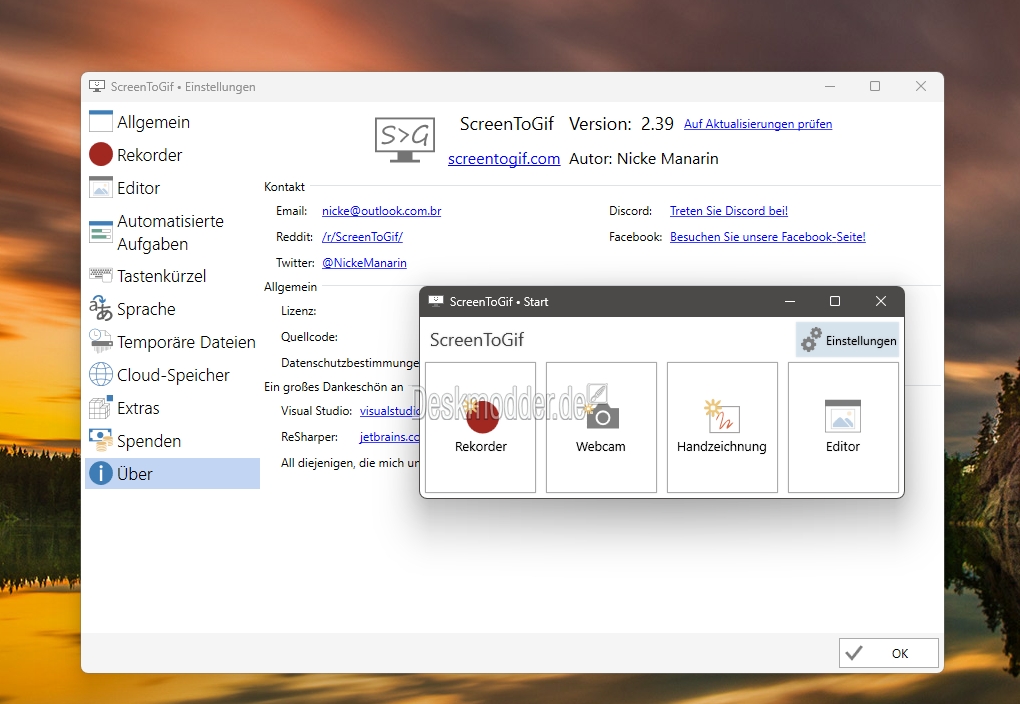Click the Spenden donation icon
Image resolution: width=1020 pixels, height=704 pixels.
(101, 441)
